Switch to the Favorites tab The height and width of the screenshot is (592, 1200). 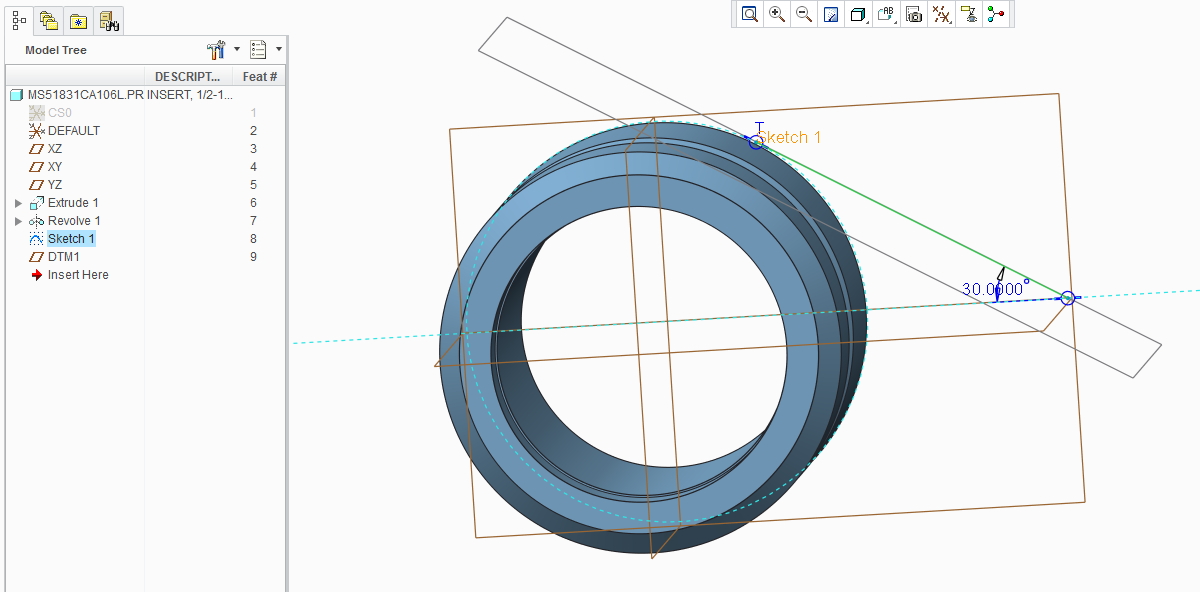pyautogui.click(x=78, y=20)
